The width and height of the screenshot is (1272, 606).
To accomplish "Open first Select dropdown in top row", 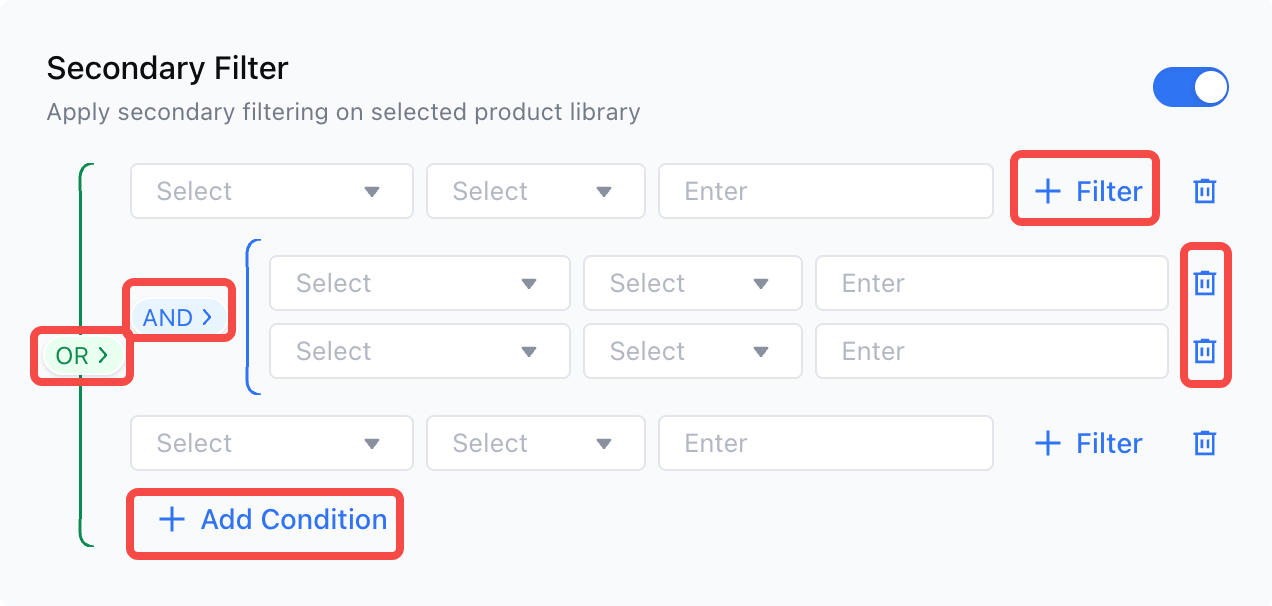I will [272, 191].
